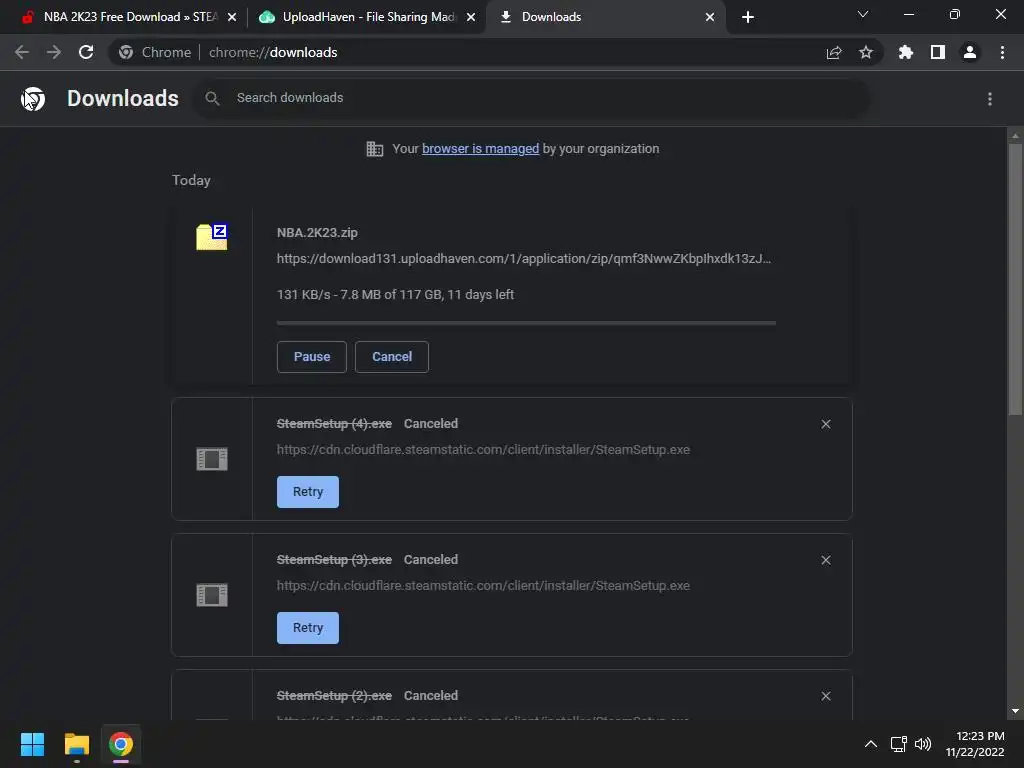The width and height of the screenshot is (1024, 768).
Task: Open the network status tray icon
Action: [x=899, y=744]
